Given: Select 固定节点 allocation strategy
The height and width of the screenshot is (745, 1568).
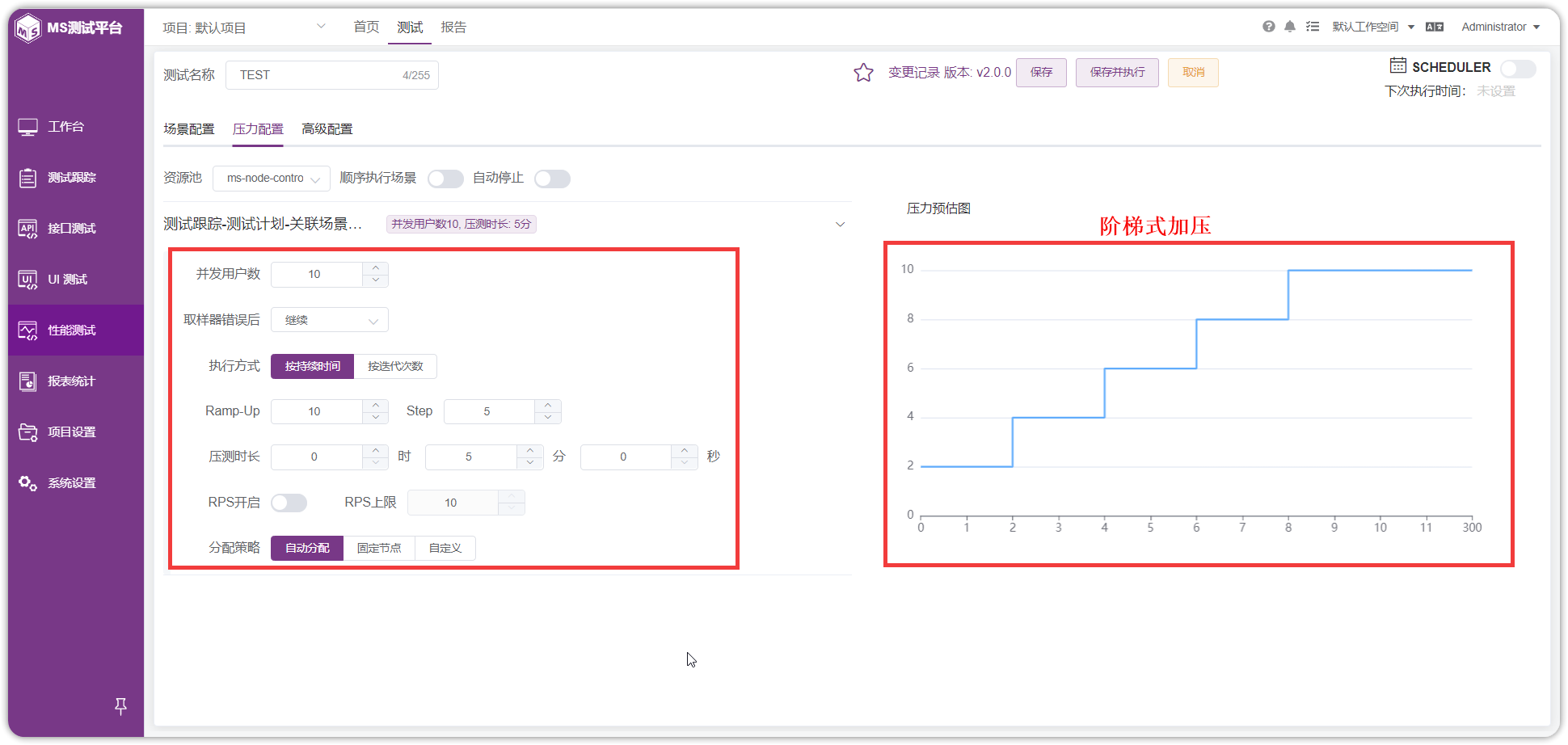Looking at the screenshot, I should 379,548.
